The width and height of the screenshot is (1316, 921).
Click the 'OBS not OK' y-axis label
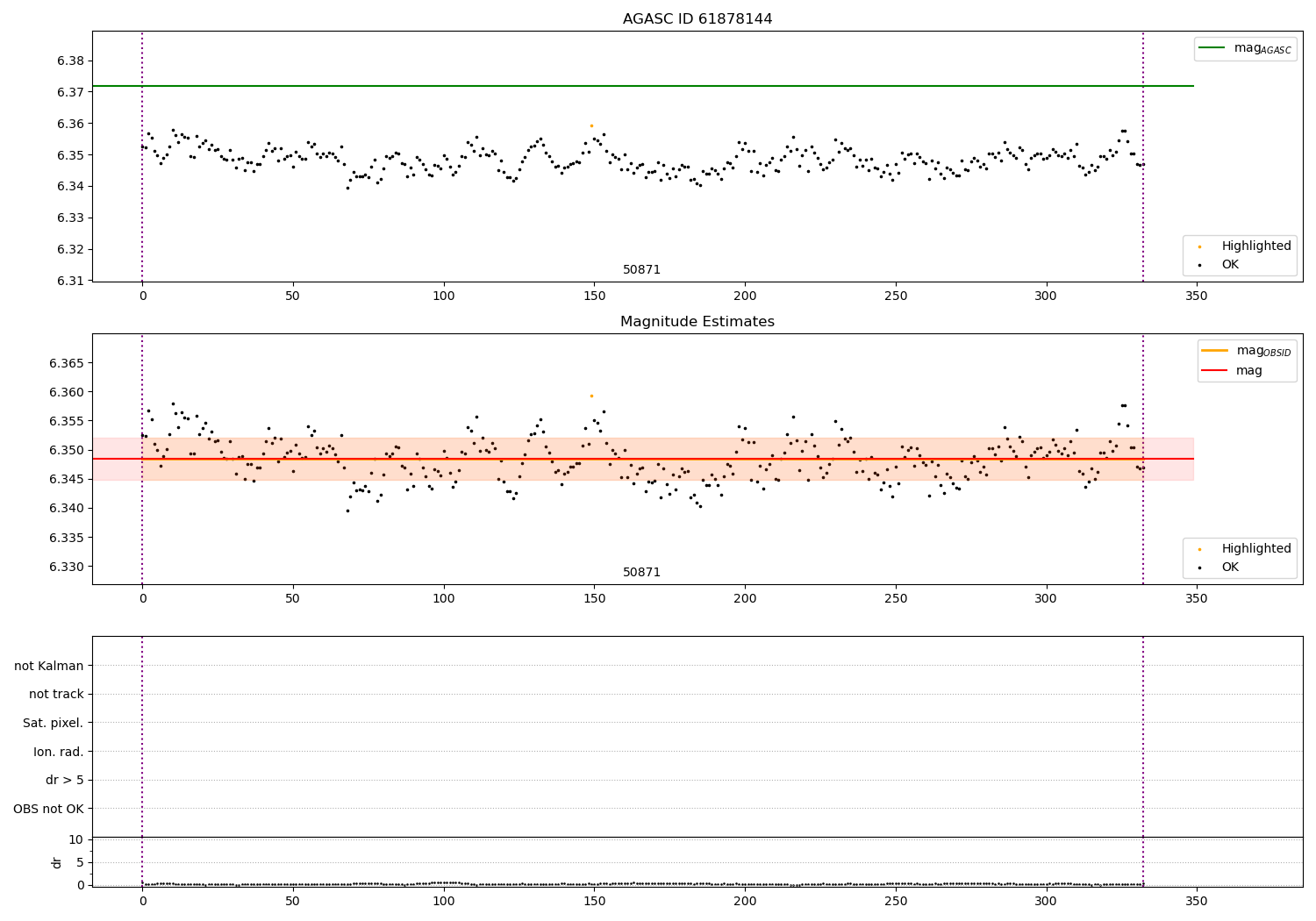pos(49,809)
